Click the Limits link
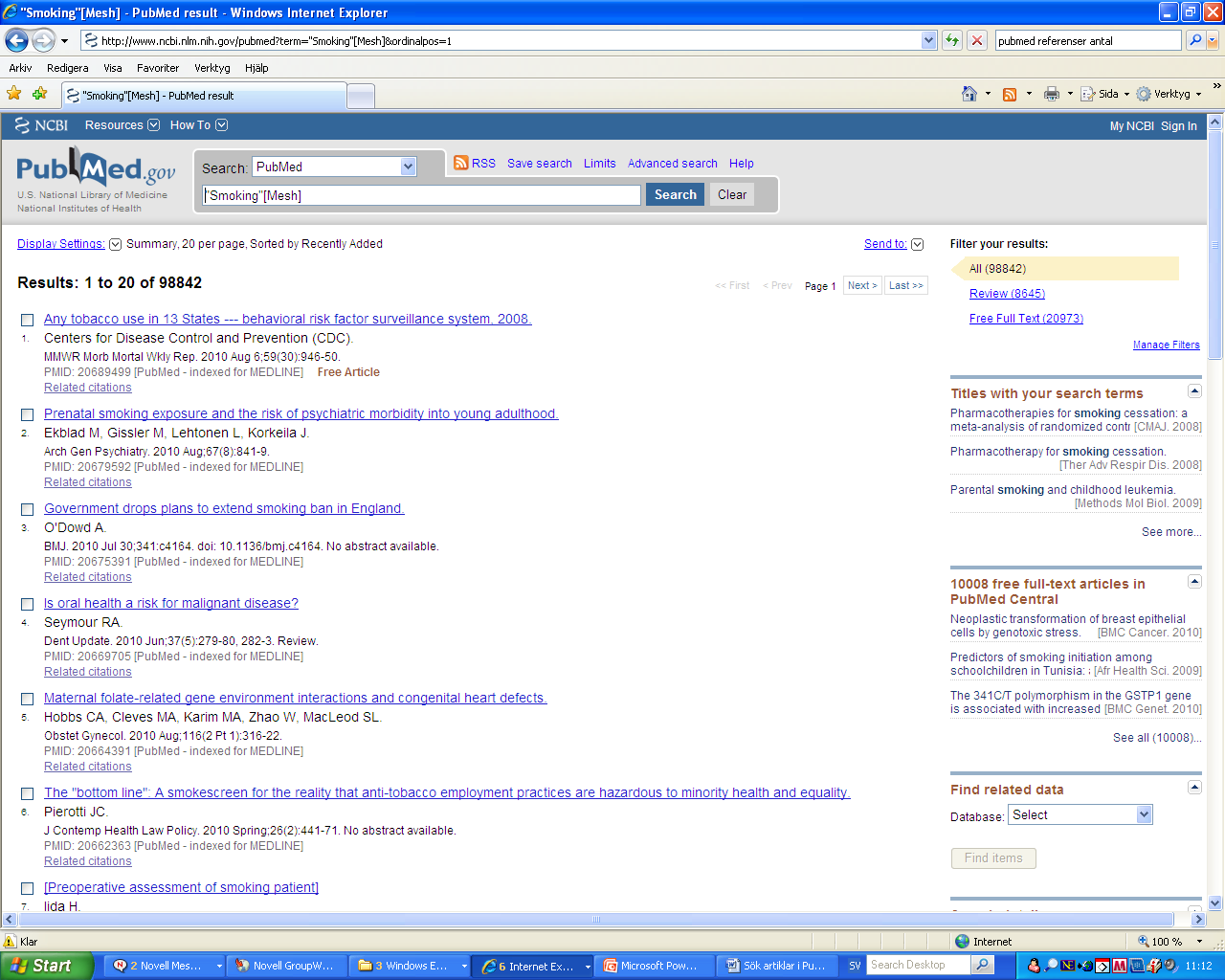This screenshot has width=1225, height=980. pyautogui.click(x=600, y=164)
